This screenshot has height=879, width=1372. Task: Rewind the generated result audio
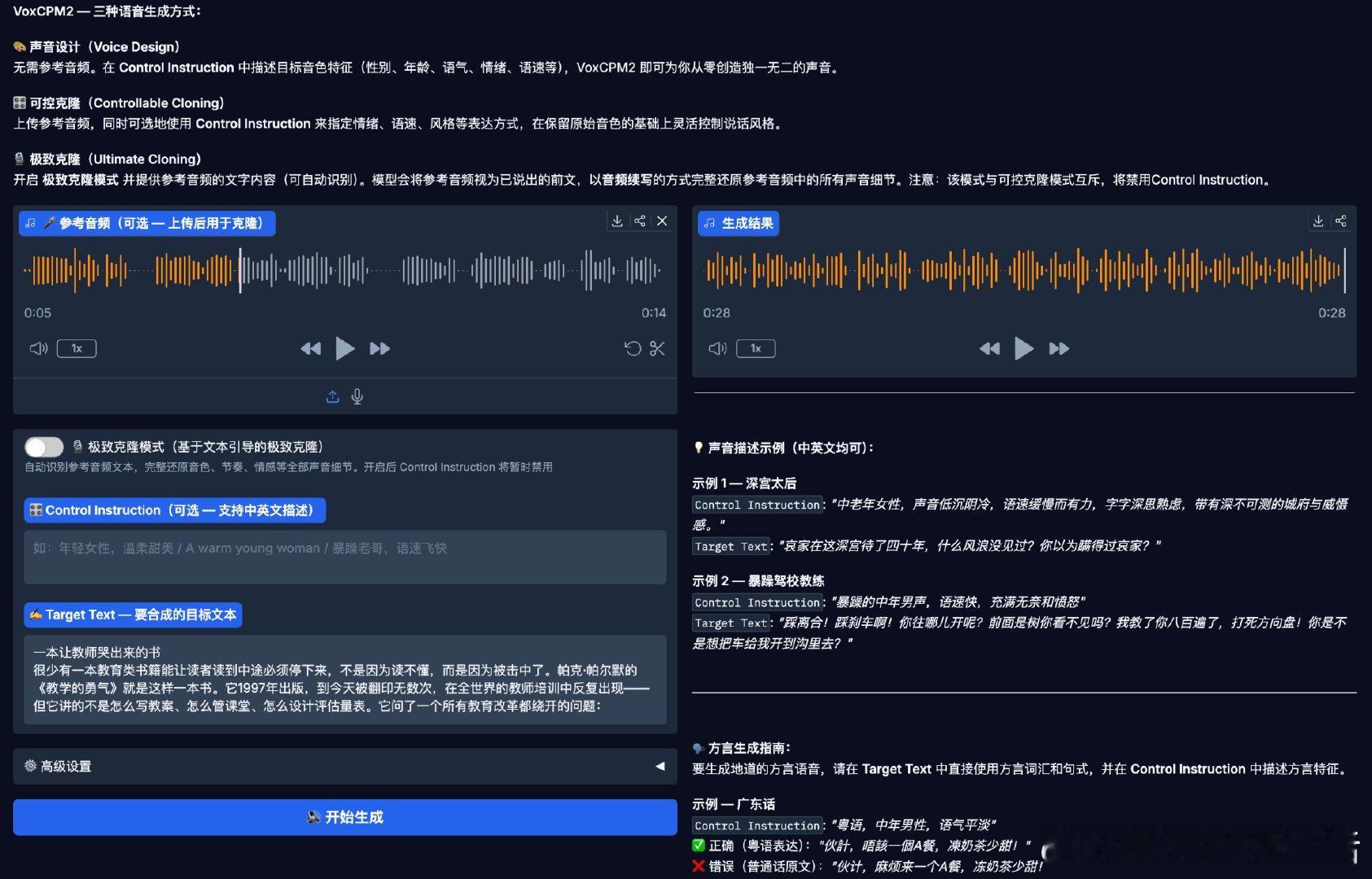[x=989, y=348]
